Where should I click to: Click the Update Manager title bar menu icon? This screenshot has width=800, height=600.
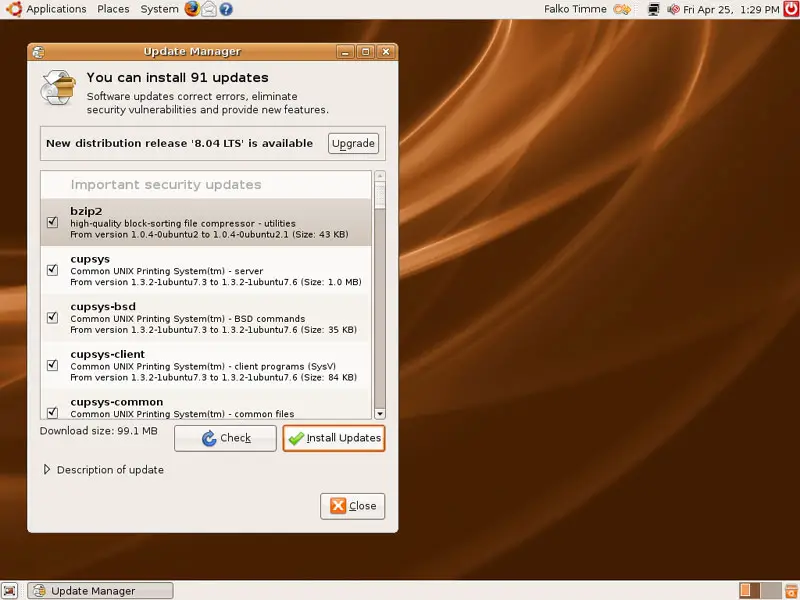pyautogui.click(x=38, y=52)
